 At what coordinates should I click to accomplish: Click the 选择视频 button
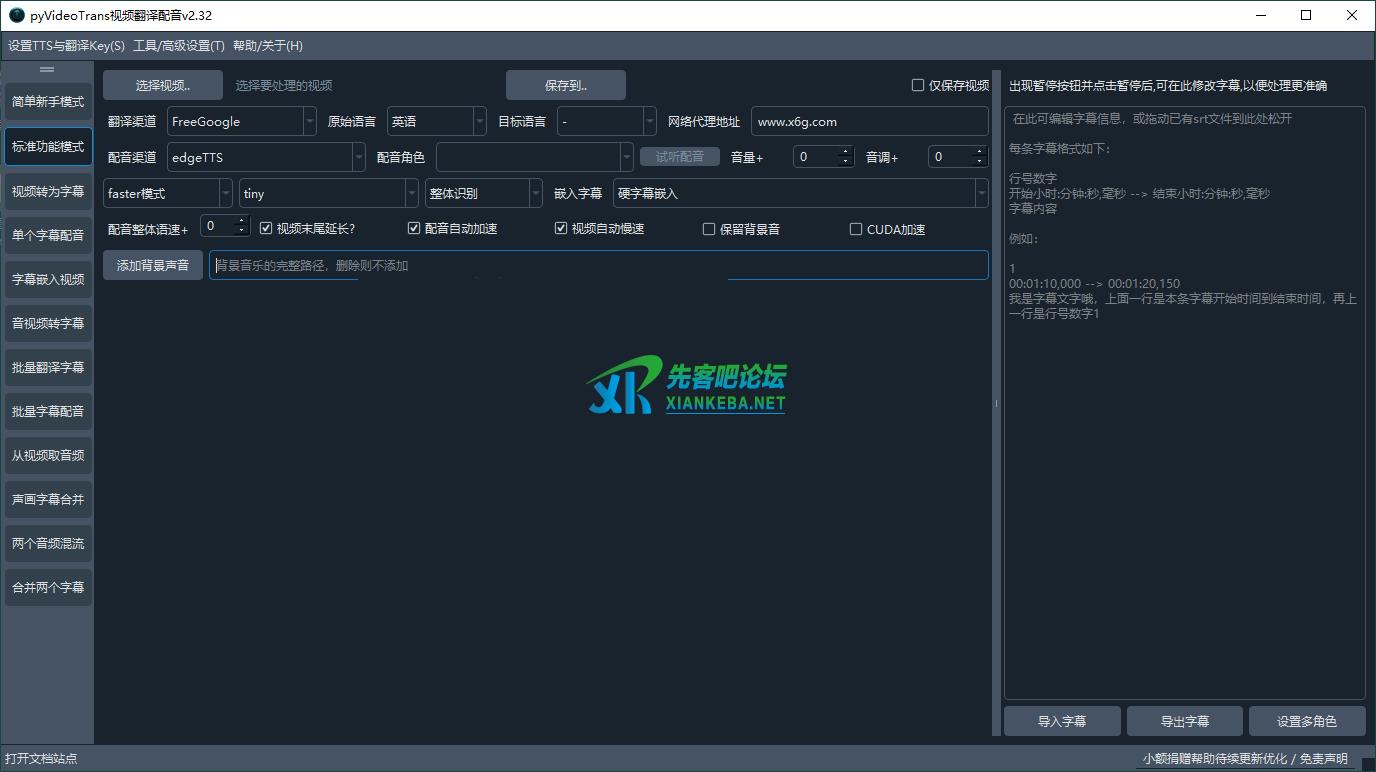tap(163, 86)
